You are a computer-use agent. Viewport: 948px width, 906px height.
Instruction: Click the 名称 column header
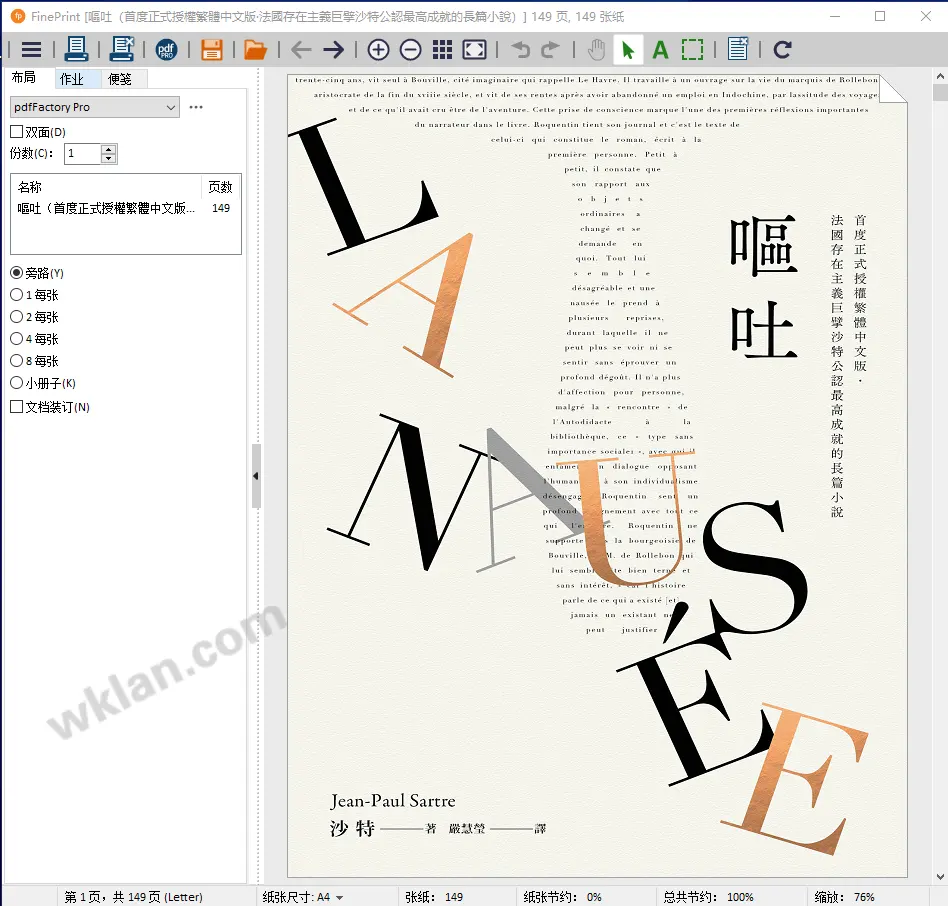(106, 187)
